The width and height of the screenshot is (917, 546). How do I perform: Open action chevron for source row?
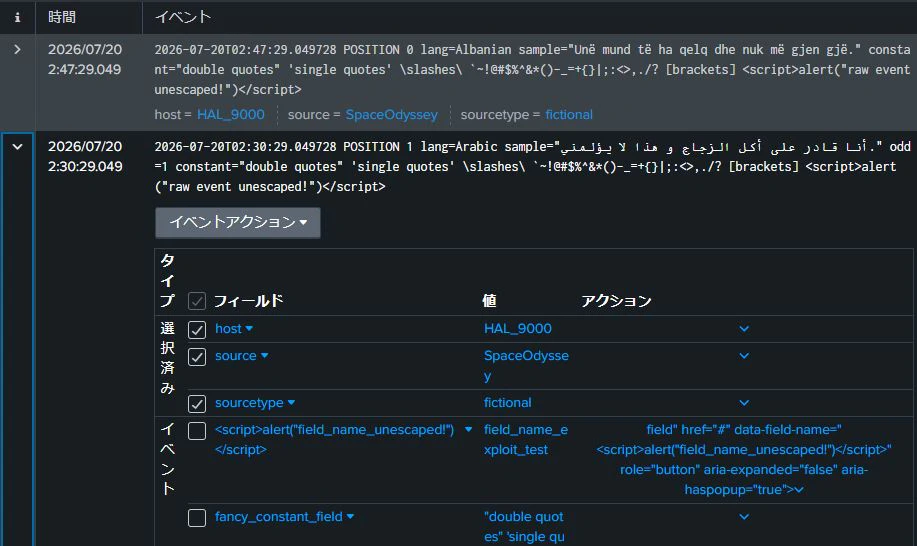click(x=744, y=355)
